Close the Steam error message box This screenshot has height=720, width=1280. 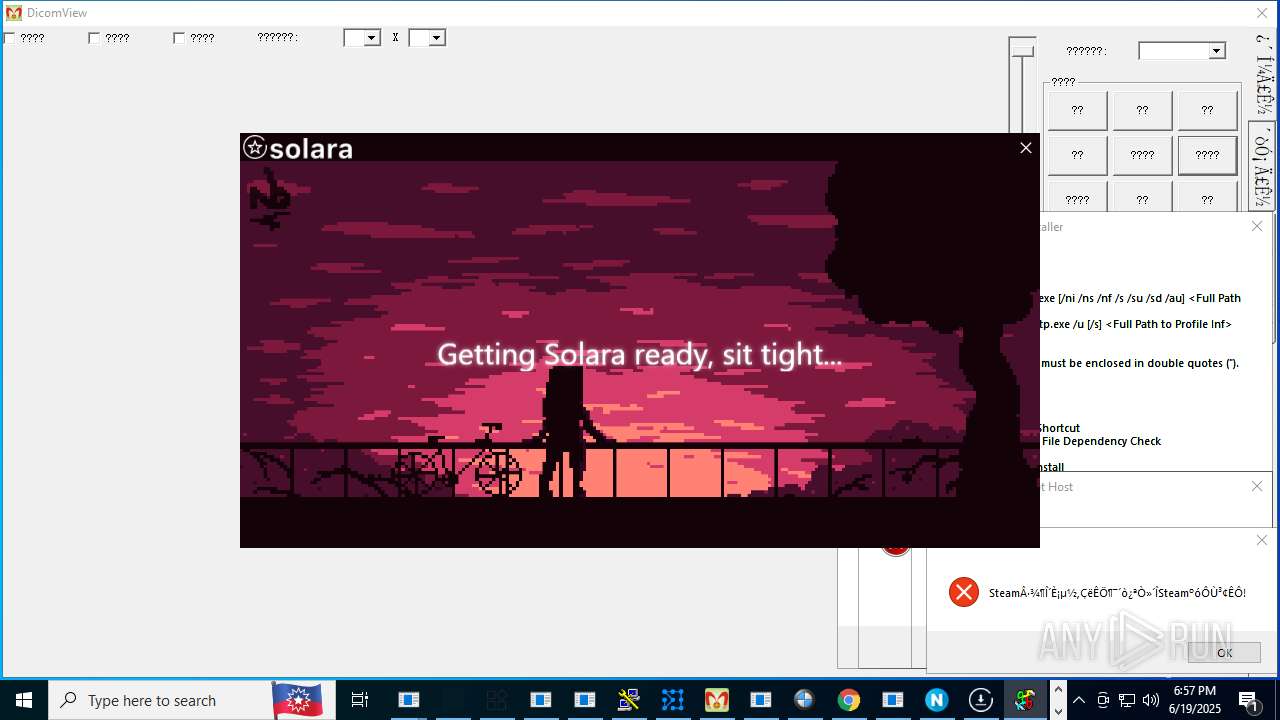1261,540
